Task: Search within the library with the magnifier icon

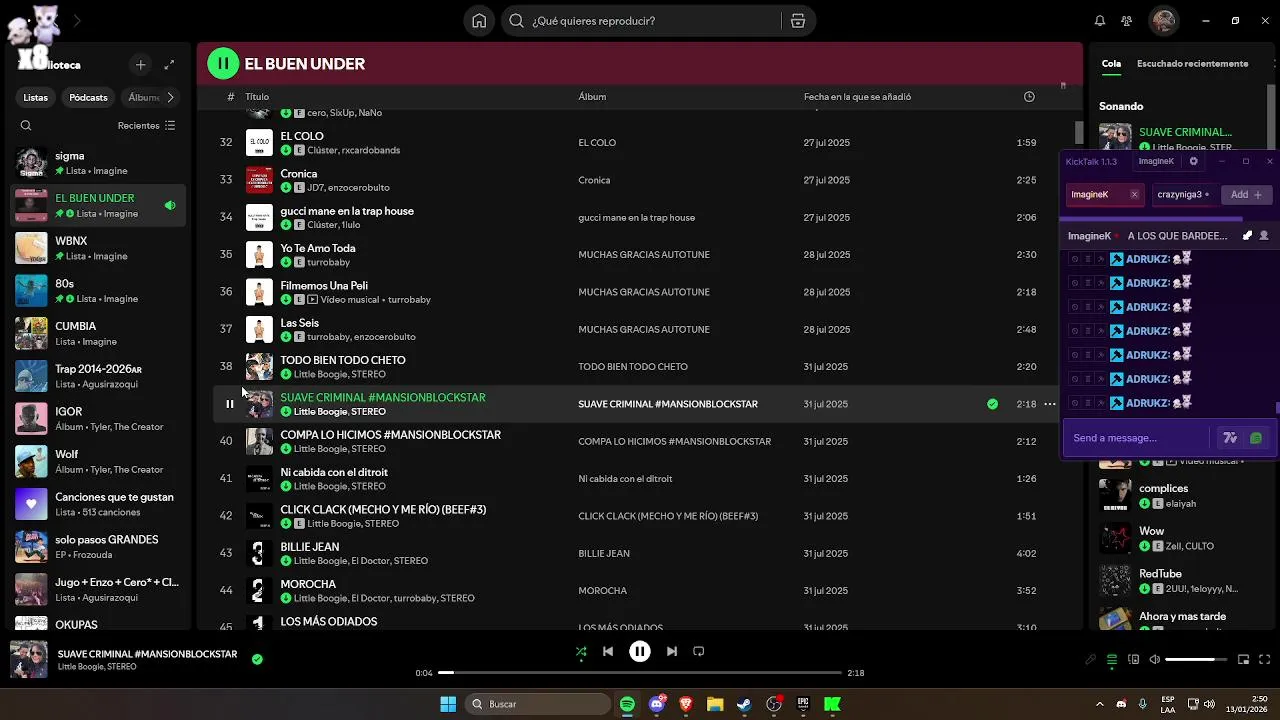Action: (26, 126)
